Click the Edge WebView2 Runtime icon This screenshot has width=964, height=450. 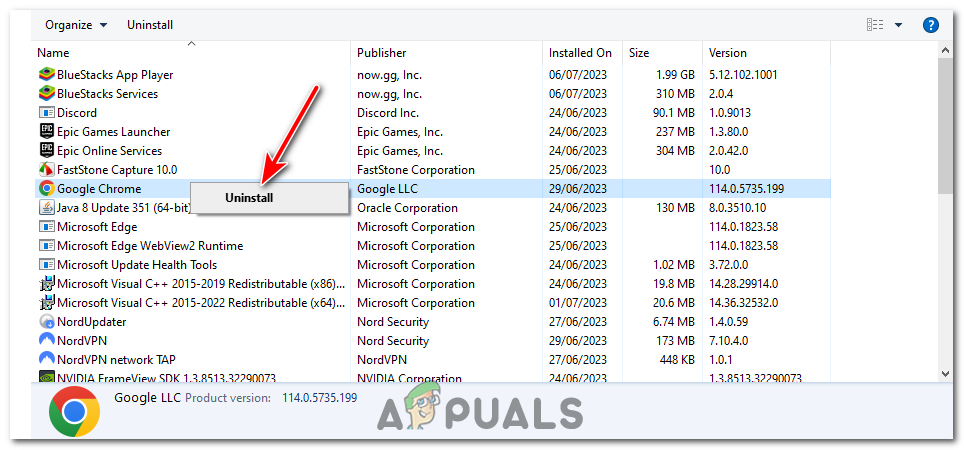click(x=46, y=246)
